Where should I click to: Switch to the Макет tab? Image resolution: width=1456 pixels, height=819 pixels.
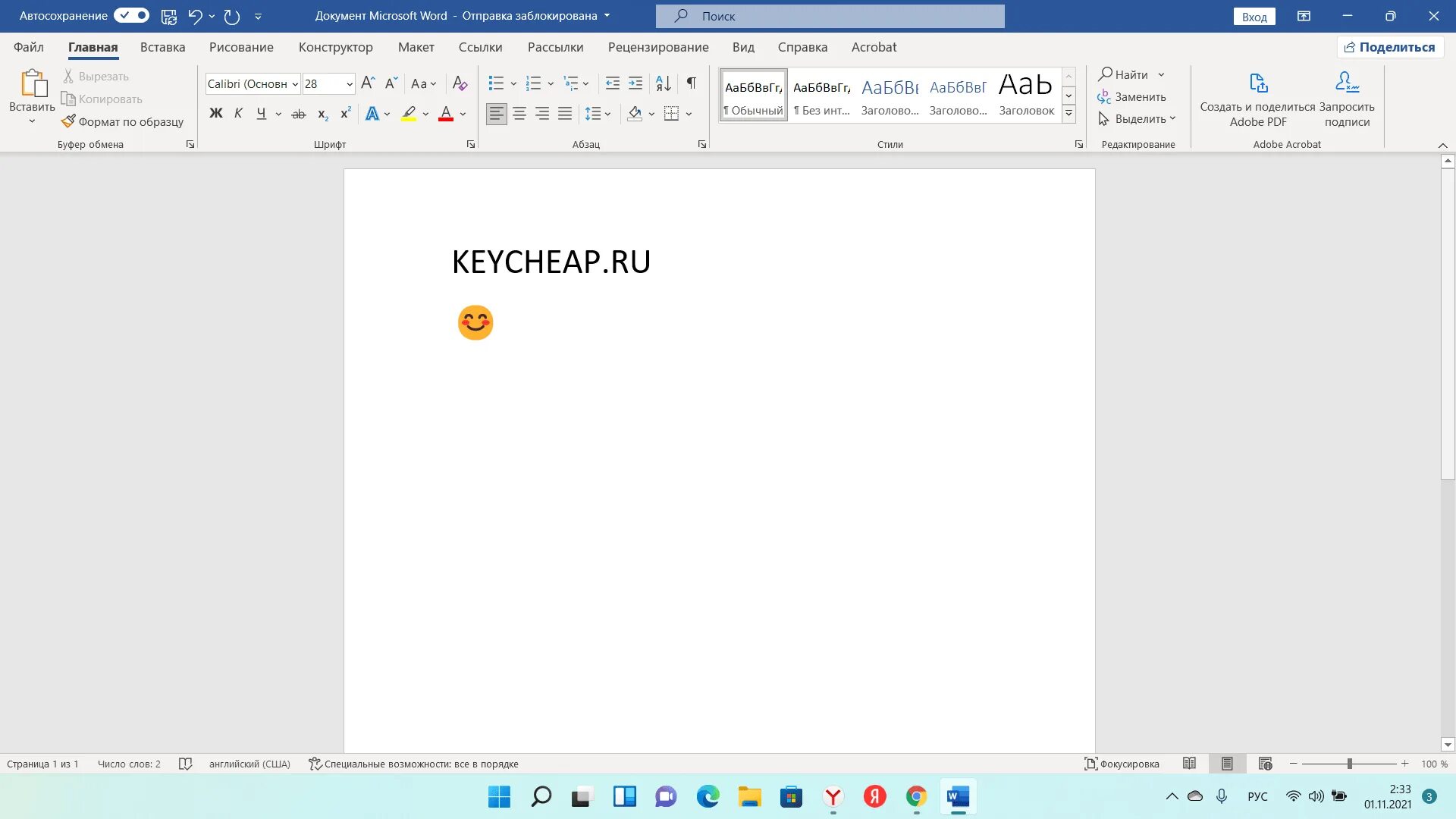tap(416, 47)
